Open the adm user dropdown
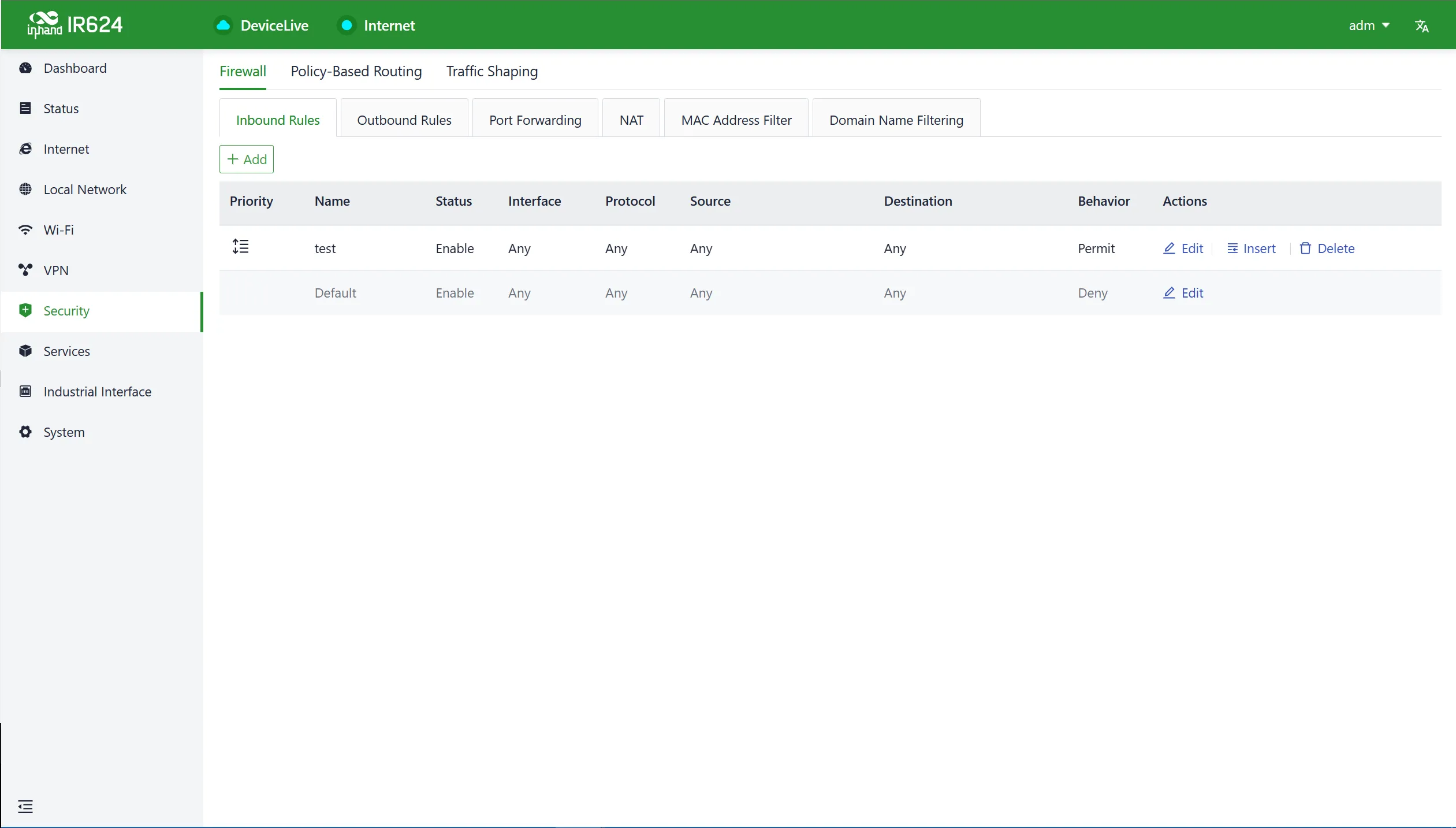The height and width of the screenshot is (828, 1456). pyautogui.click(x=1369, y=25)
